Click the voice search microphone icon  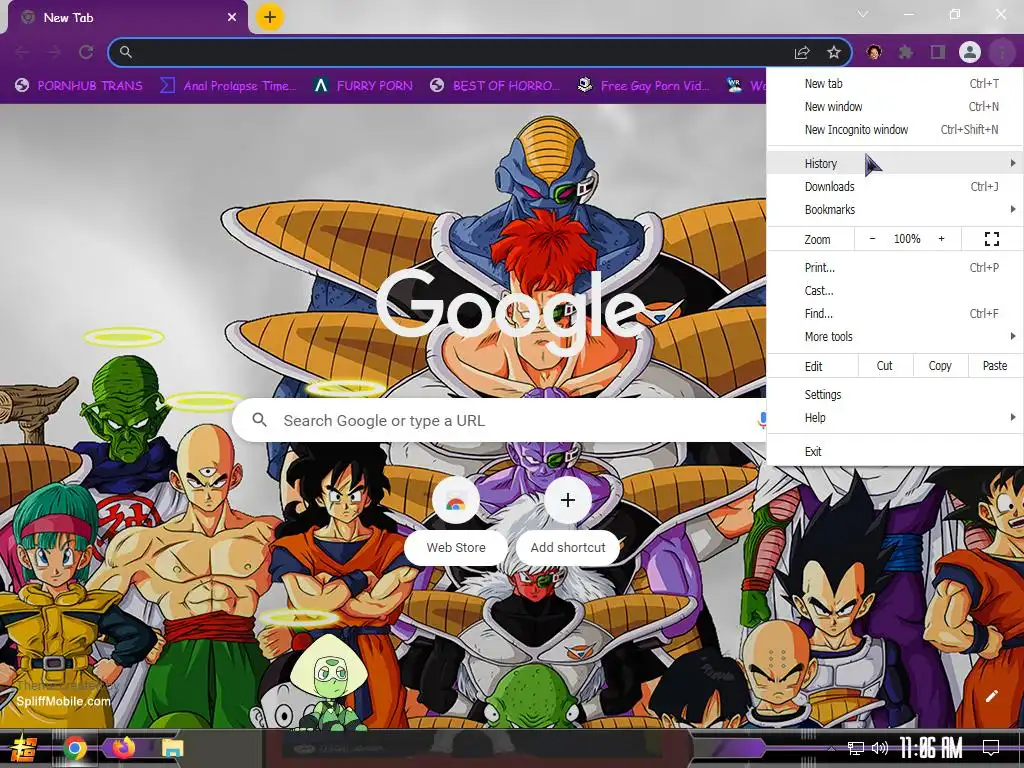pyautogui.click(x=761, y=420)
